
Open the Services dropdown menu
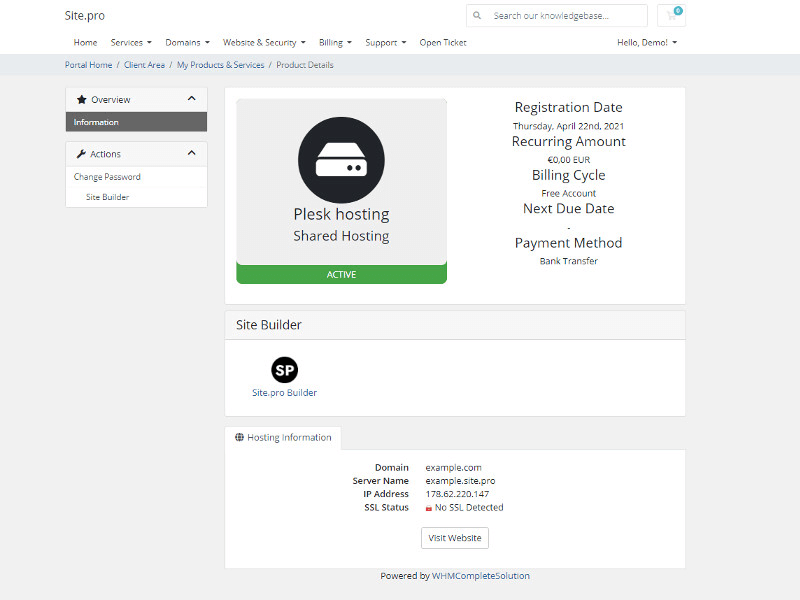(x=131, y=42)
